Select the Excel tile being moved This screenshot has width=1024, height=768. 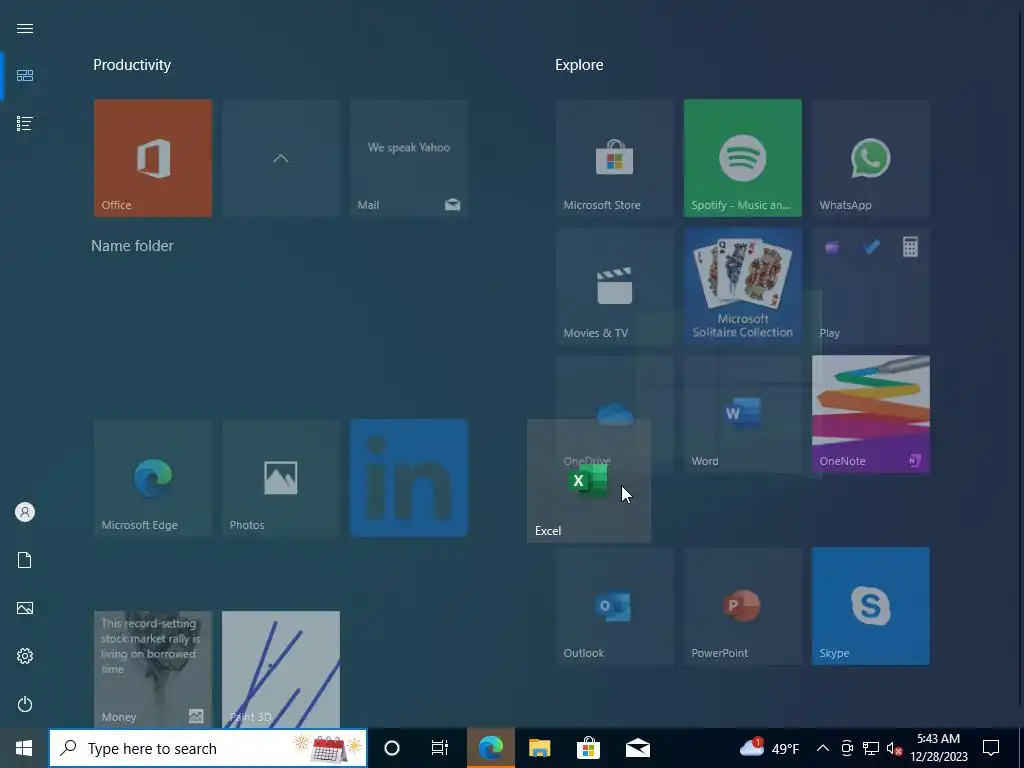589,481
